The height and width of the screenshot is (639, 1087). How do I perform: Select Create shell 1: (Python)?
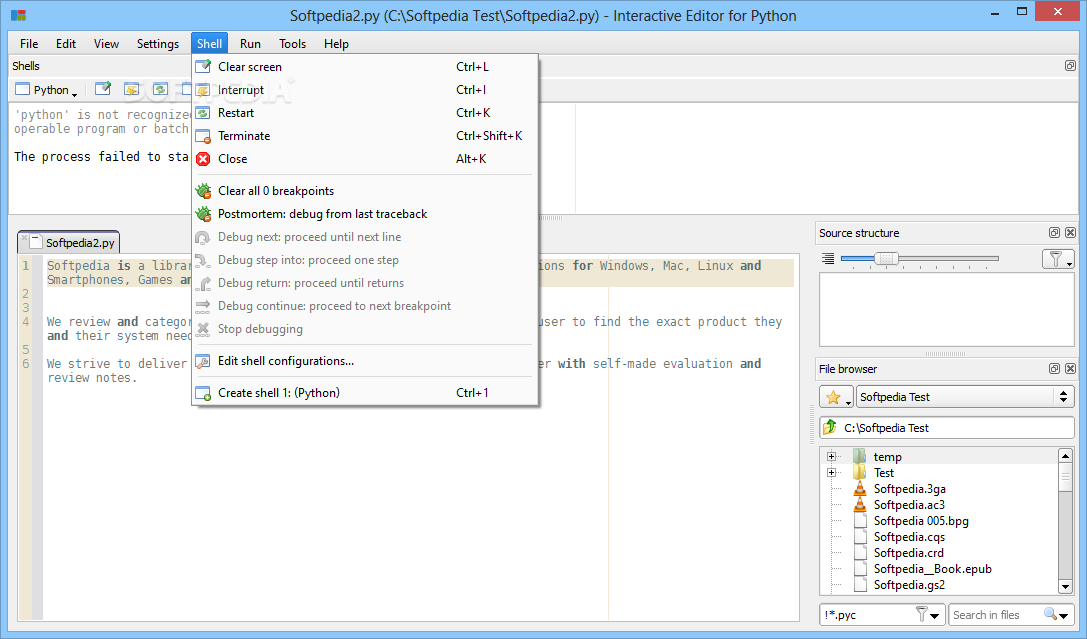point(365,392)
